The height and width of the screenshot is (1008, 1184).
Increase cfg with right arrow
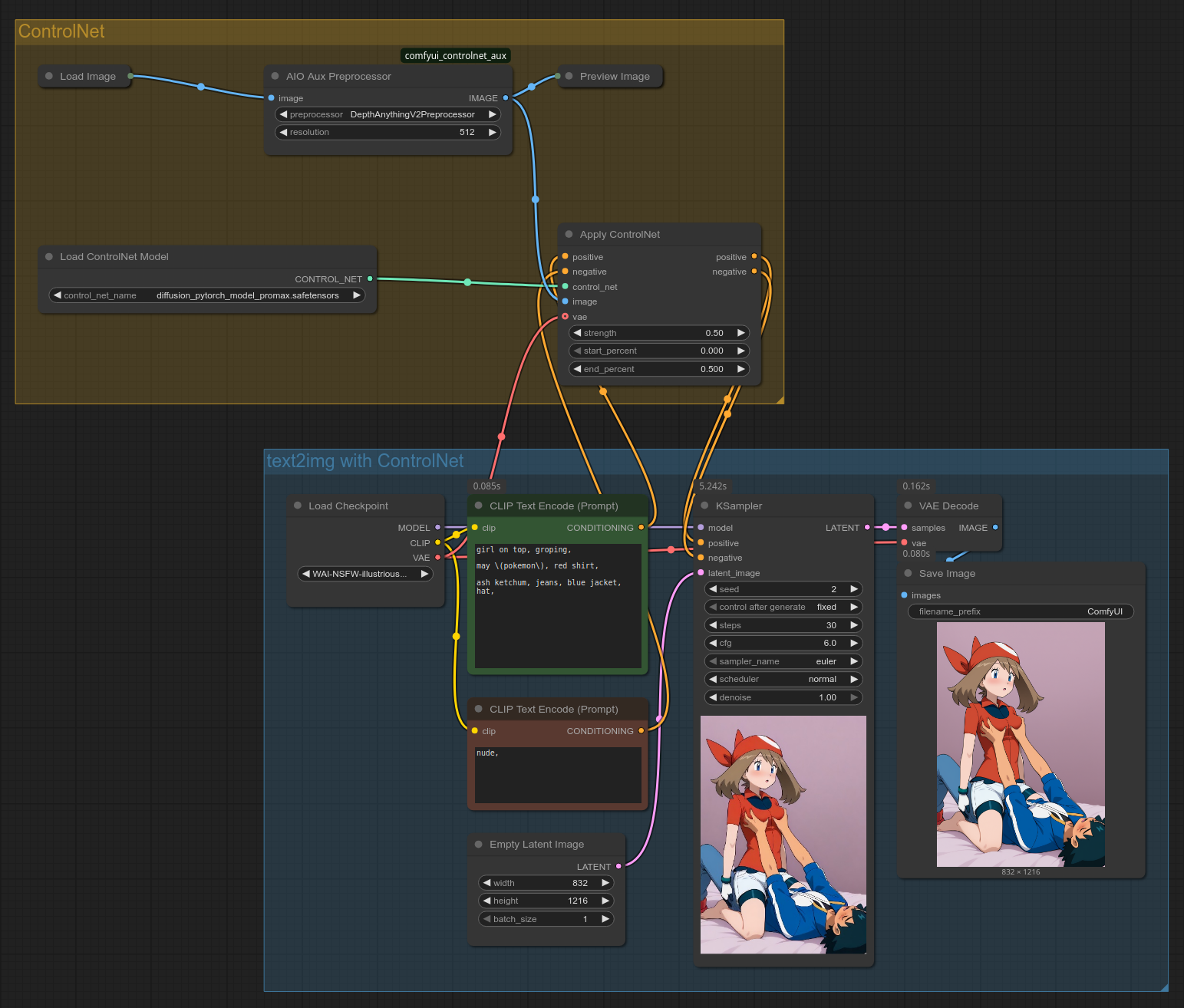pos(854,643)
